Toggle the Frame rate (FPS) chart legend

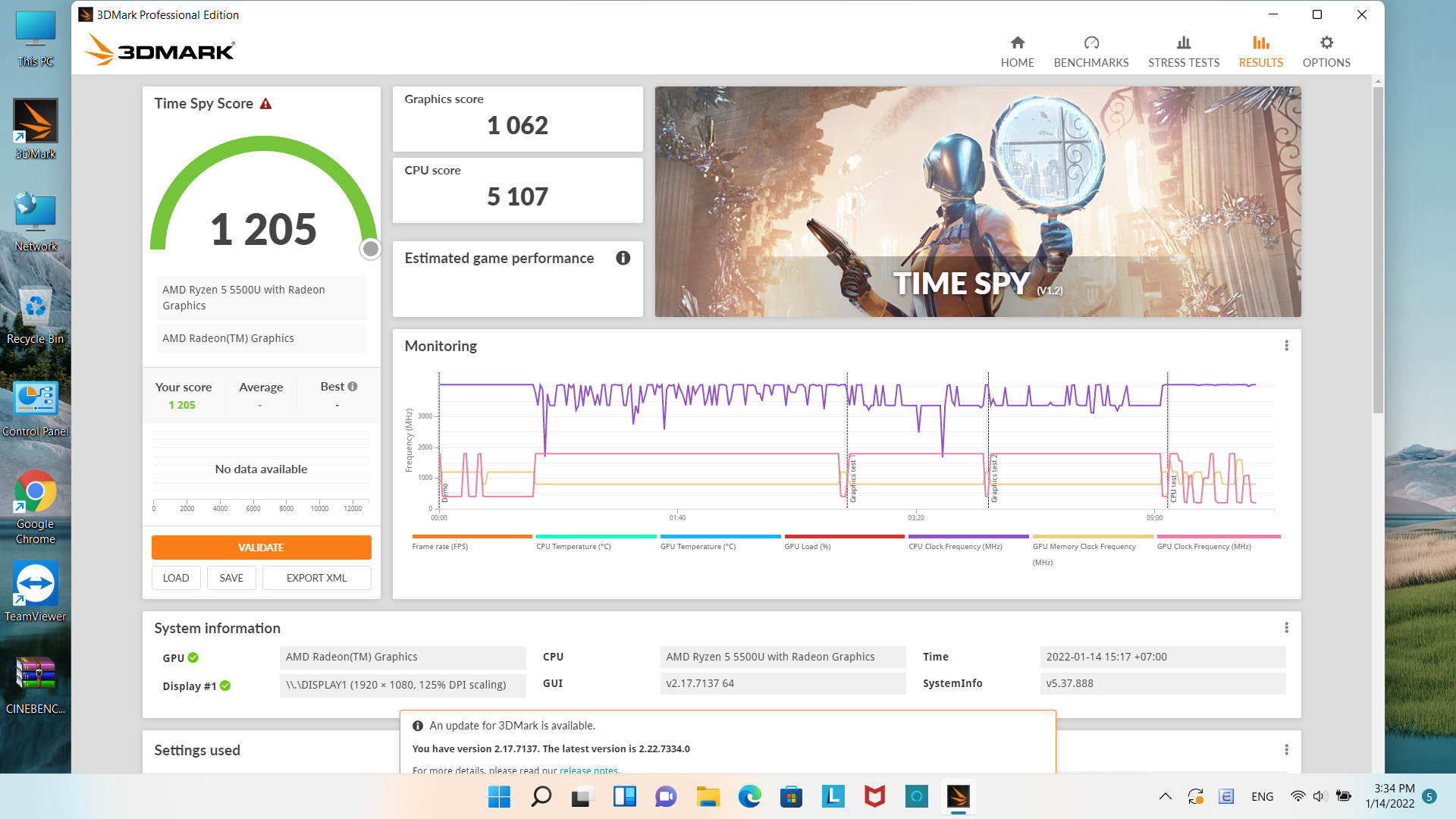pyautogui.click(x=472, y=543)
